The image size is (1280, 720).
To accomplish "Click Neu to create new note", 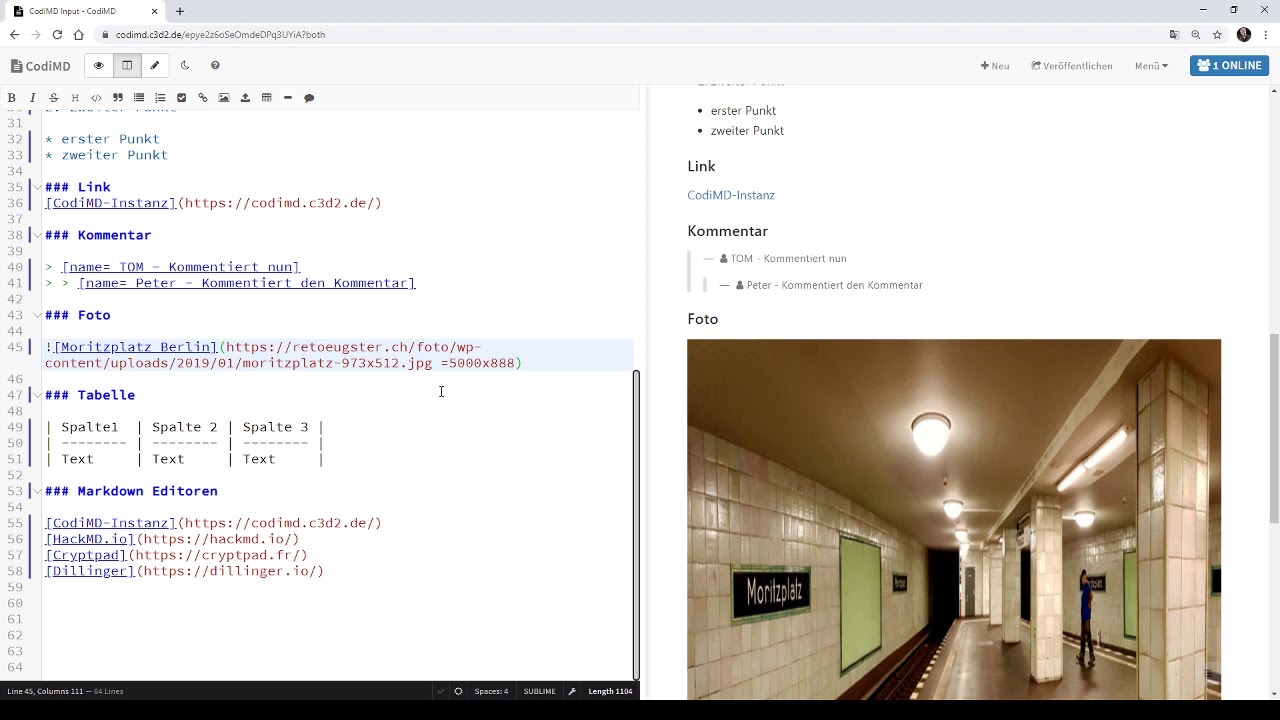I will click(995, 66).
